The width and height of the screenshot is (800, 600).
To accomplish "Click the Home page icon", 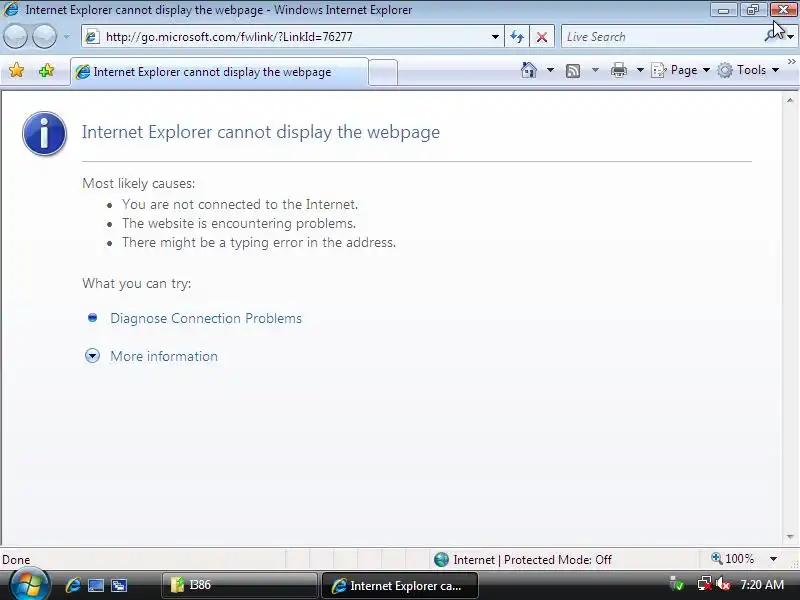I will tap(529, 70).
